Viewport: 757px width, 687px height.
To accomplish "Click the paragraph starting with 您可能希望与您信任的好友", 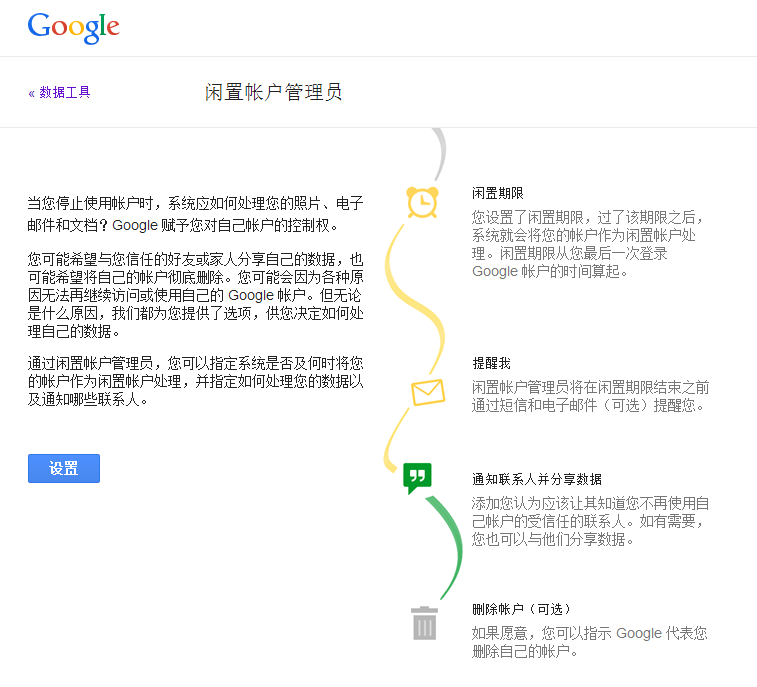I will (195, 295).
